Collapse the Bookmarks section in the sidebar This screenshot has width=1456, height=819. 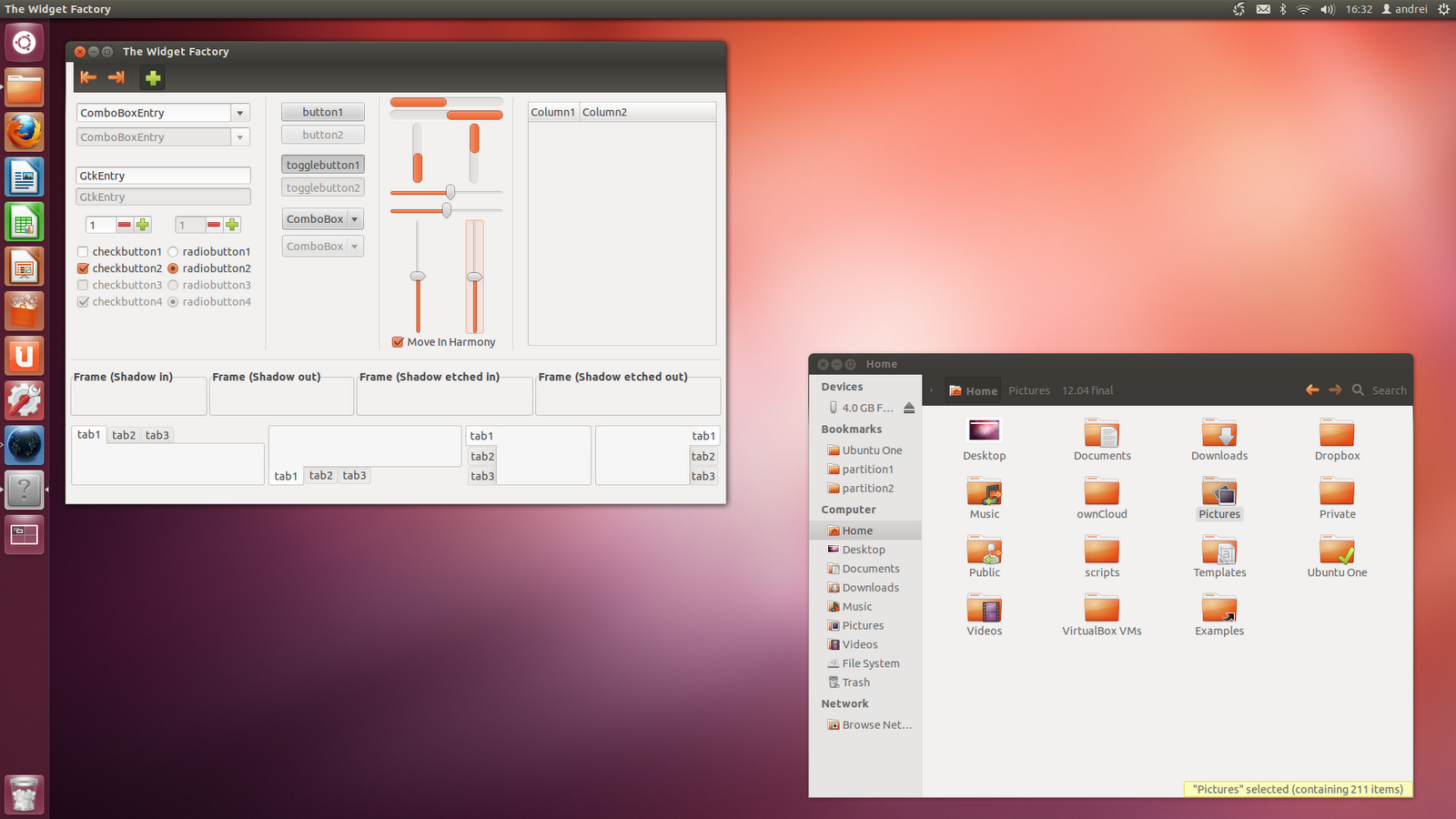pyautogui.click(x=851, y=429)
